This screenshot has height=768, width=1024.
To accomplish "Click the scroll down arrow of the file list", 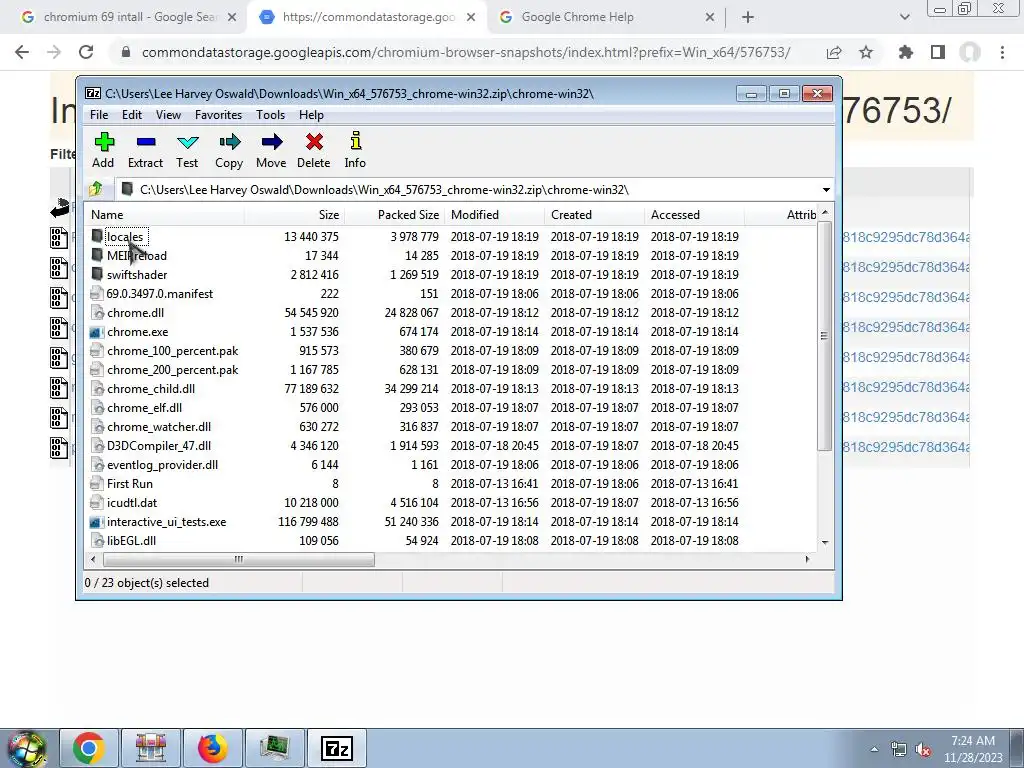I will (x=825, y=542).
